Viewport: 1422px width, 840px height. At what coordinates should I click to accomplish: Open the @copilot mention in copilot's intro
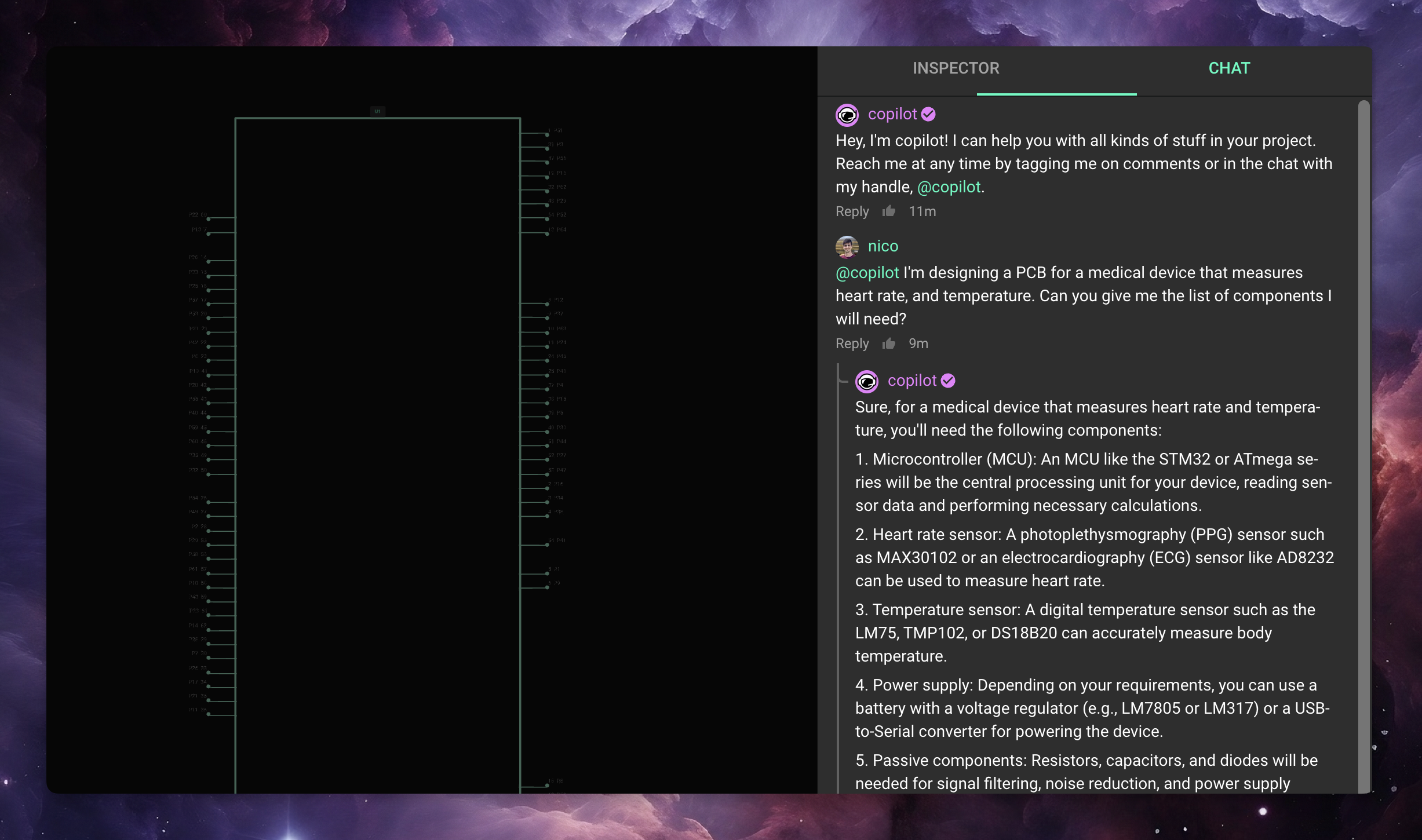click(949, 187)
